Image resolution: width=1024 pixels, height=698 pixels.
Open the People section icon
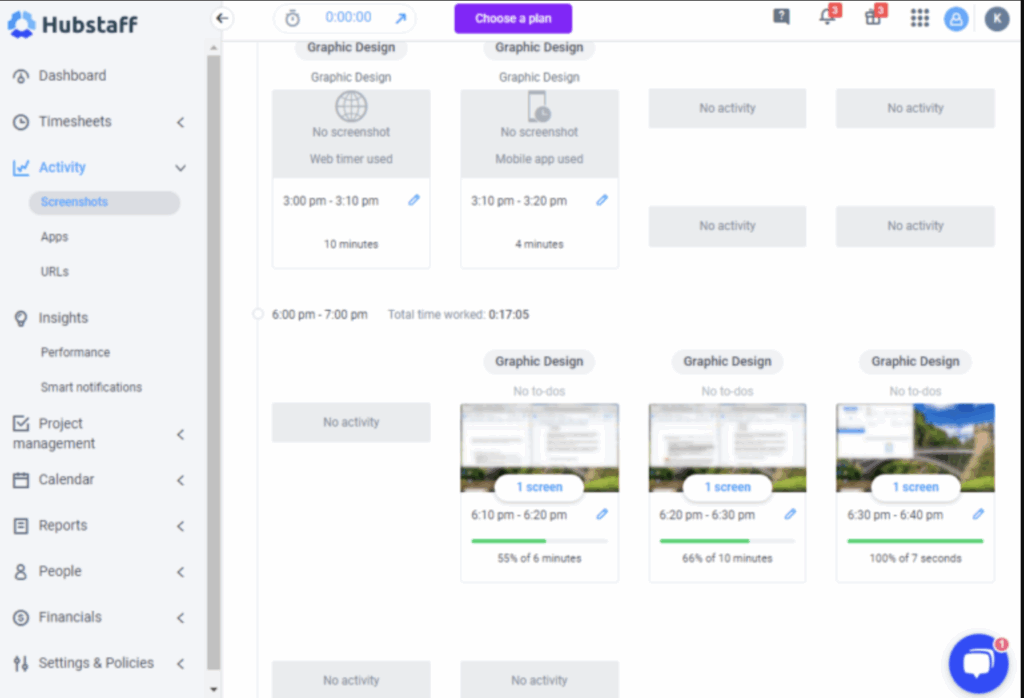click(20, 572)
